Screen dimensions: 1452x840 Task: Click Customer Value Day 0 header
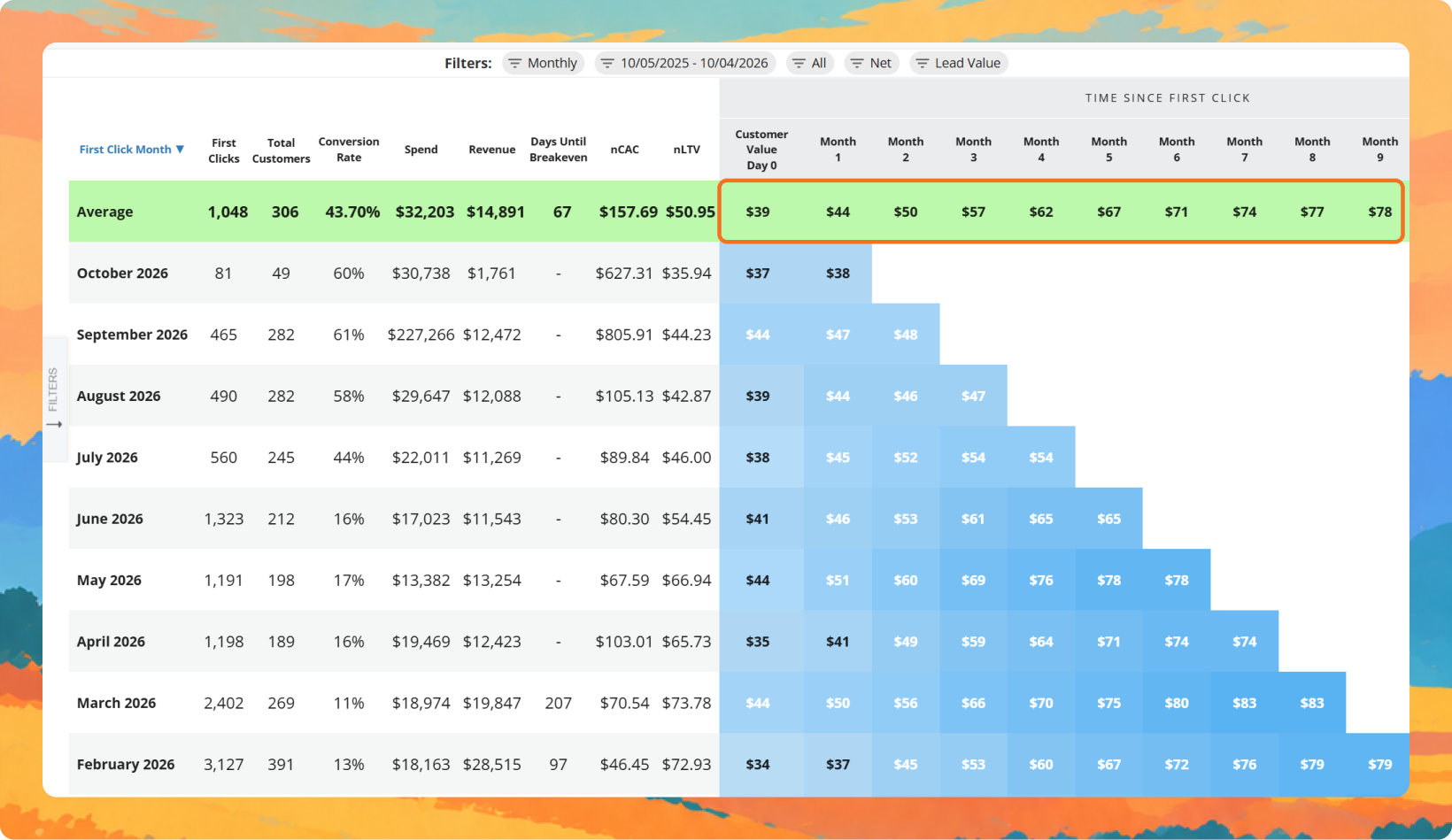point(761,150)
